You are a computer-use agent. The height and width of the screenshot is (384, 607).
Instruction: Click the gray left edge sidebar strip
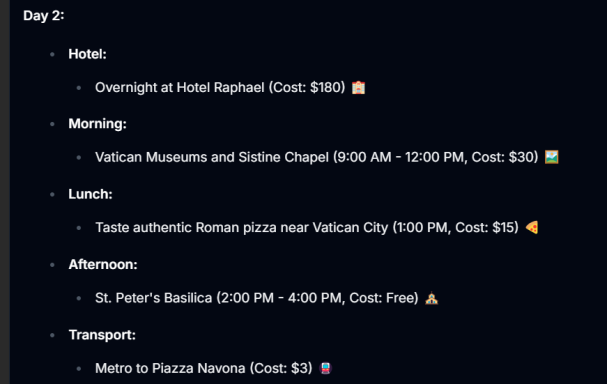(5, 192)
